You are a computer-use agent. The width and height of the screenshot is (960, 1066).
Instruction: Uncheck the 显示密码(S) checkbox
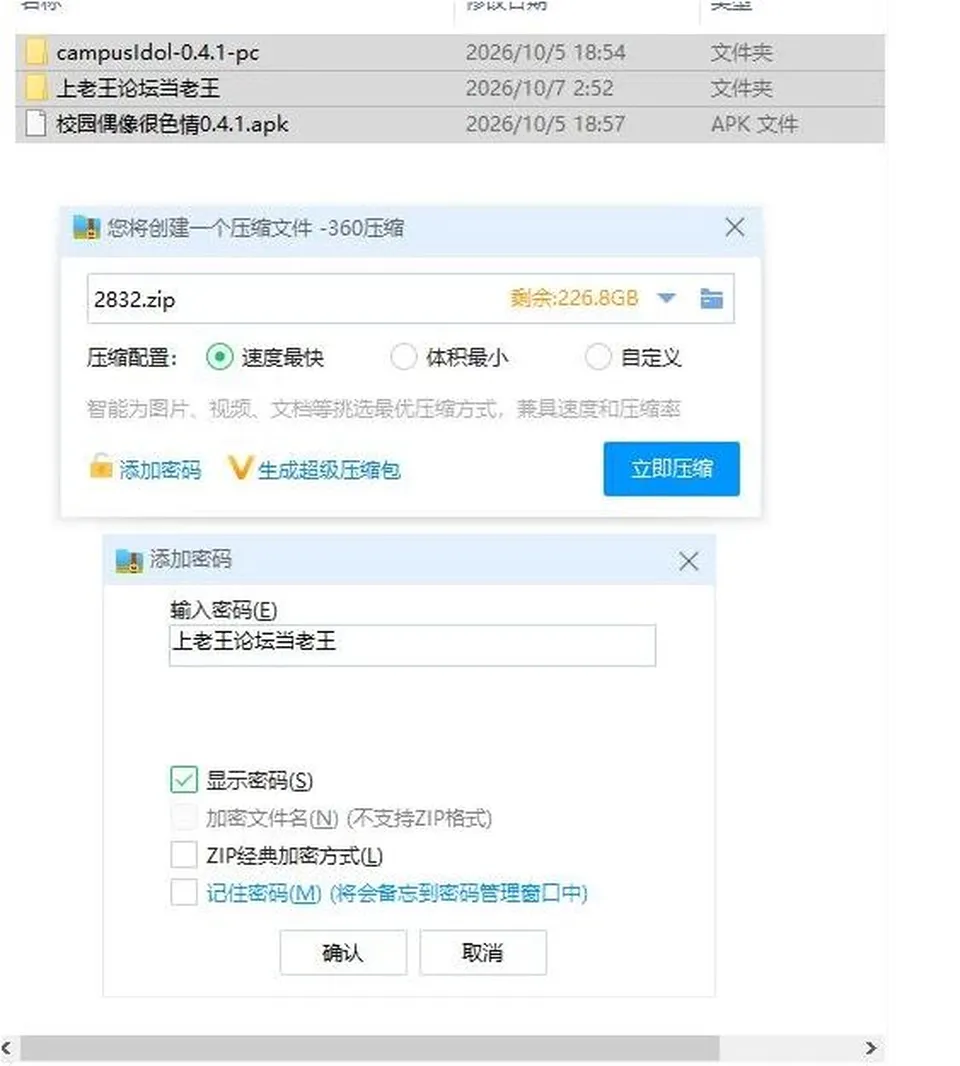pos(184,780)
